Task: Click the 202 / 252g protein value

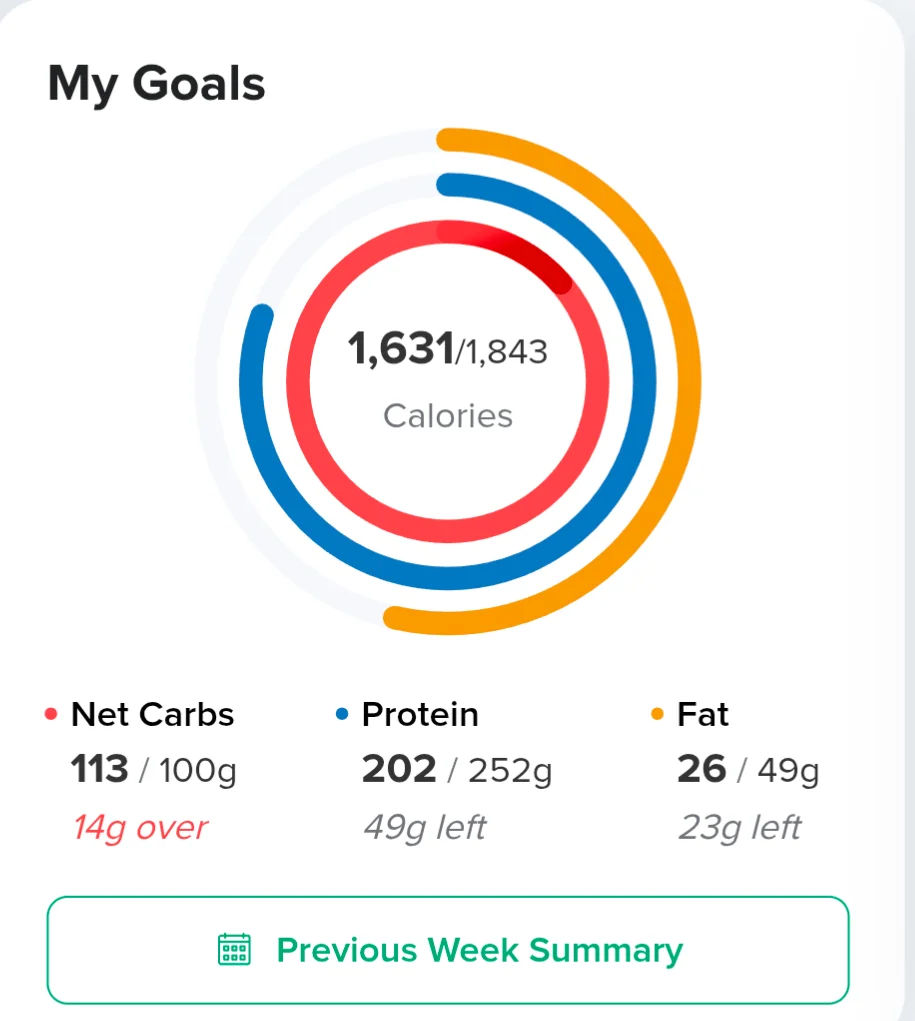Action: pos(457,770)
